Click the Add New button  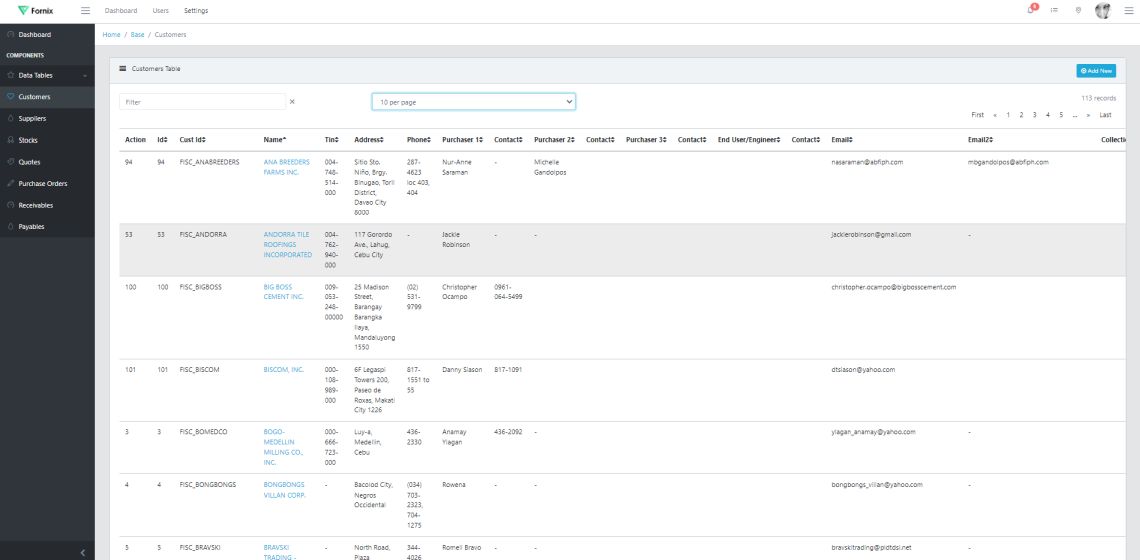pyautogui.click(x=1096, y=71)
